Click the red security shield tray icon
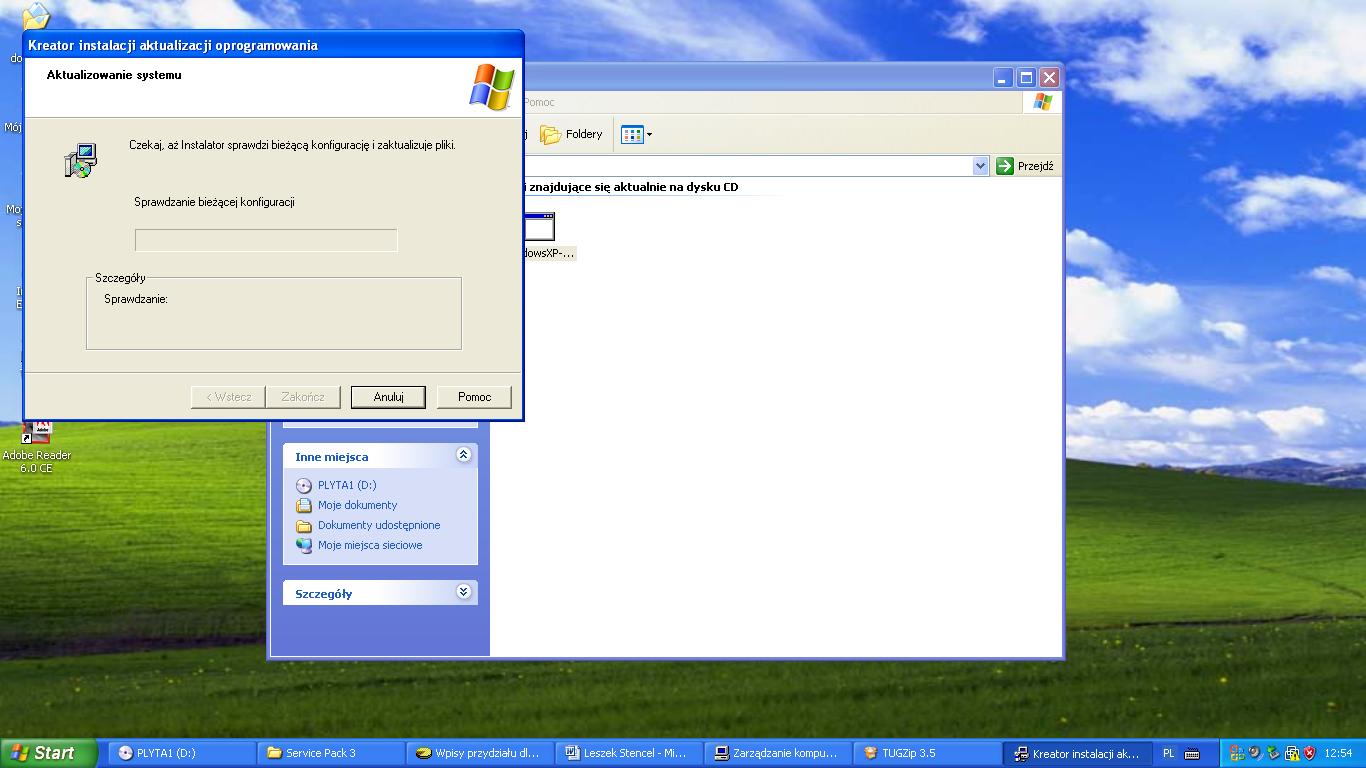1366x768 pixels. pos(1309,753)
